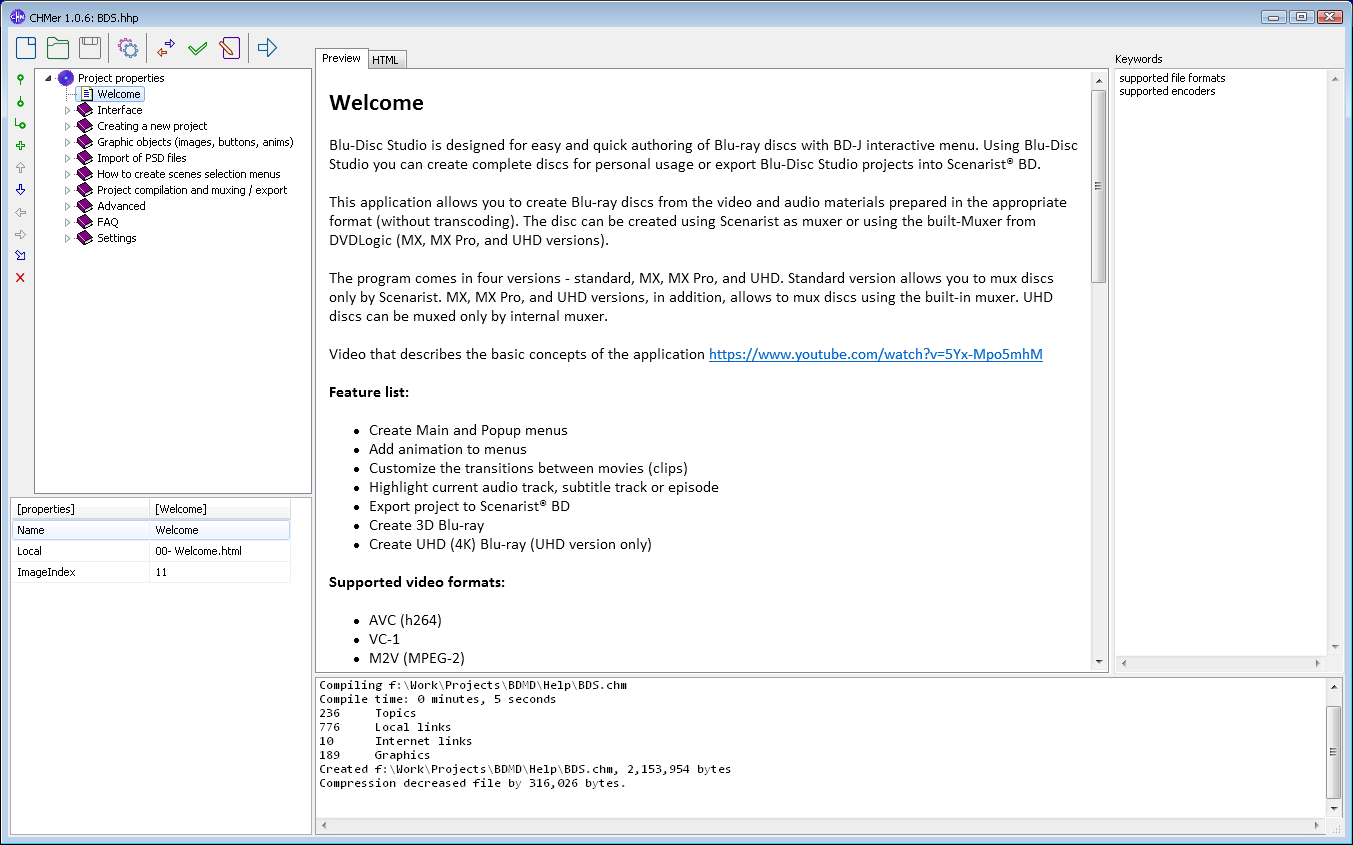1353x845 pixels.
Task: Click the gray right arrow sidebar icon
Action: click(x=20, y=233)
